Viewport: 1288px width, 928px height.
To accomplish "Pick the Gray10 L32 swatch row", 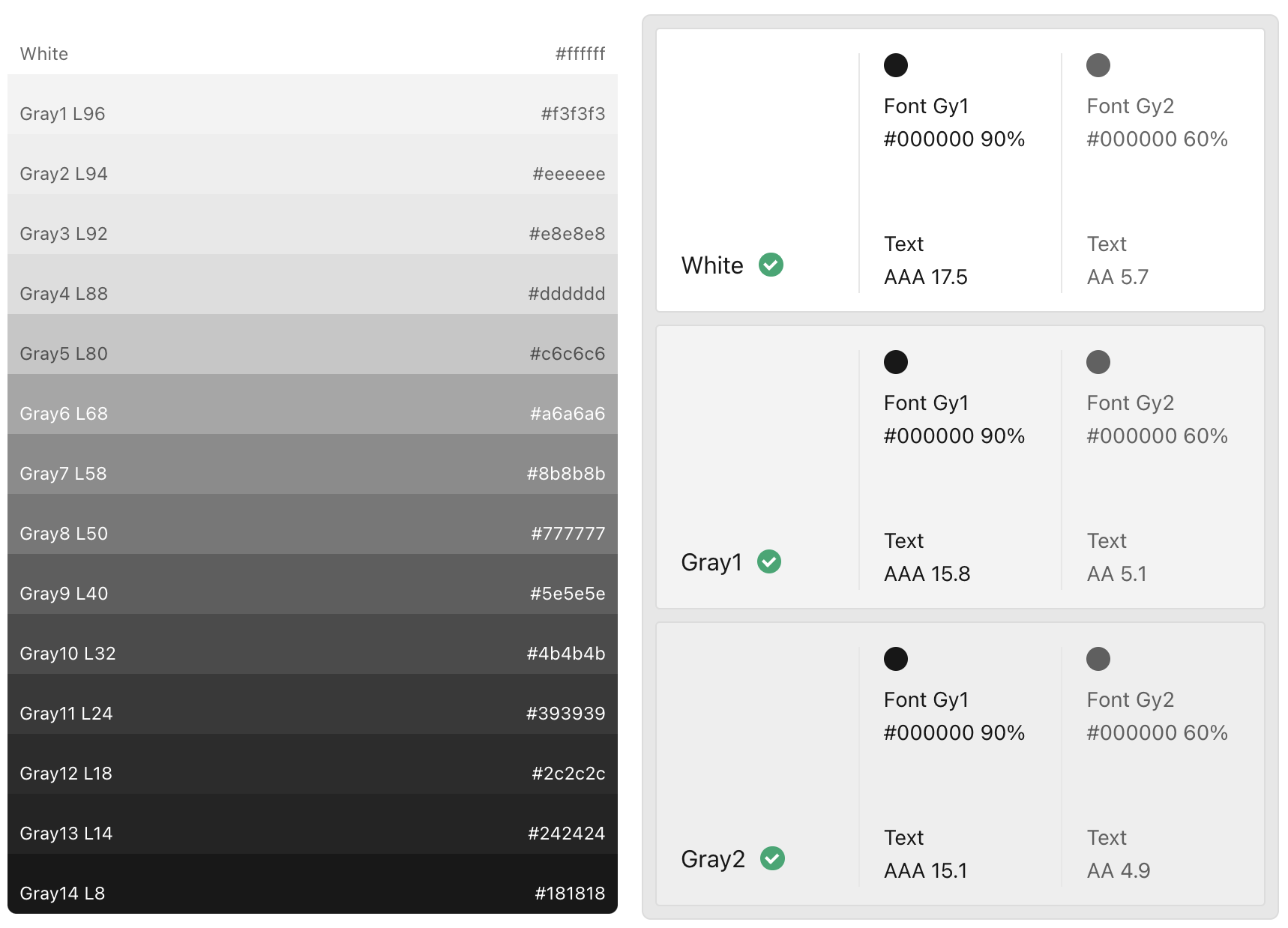I will [313, 644].
